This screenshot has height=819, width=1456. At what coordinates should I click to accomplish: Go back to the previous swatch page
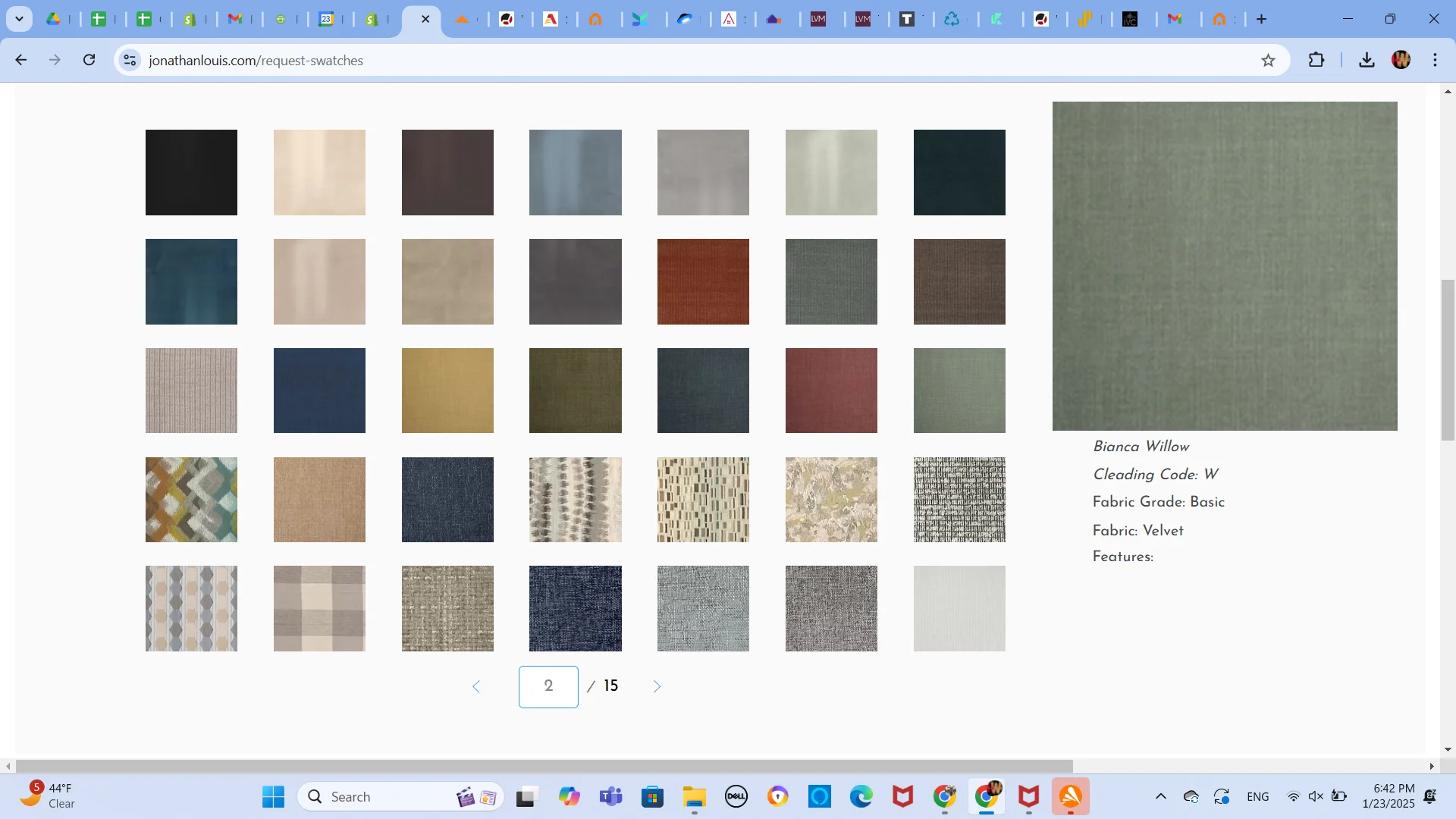[x=476, y=686]
